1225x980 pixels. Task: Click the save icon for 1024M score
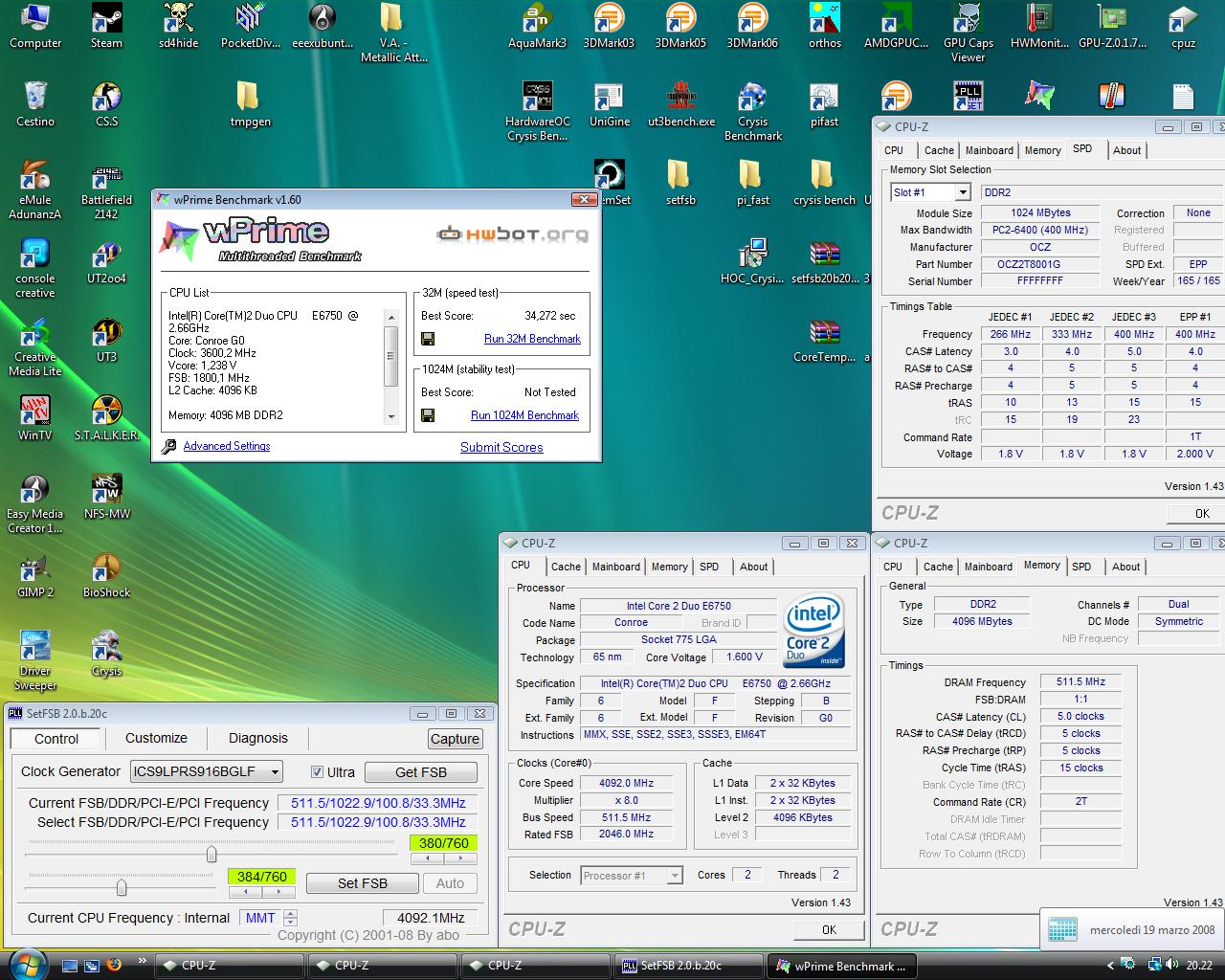(428, 415)
